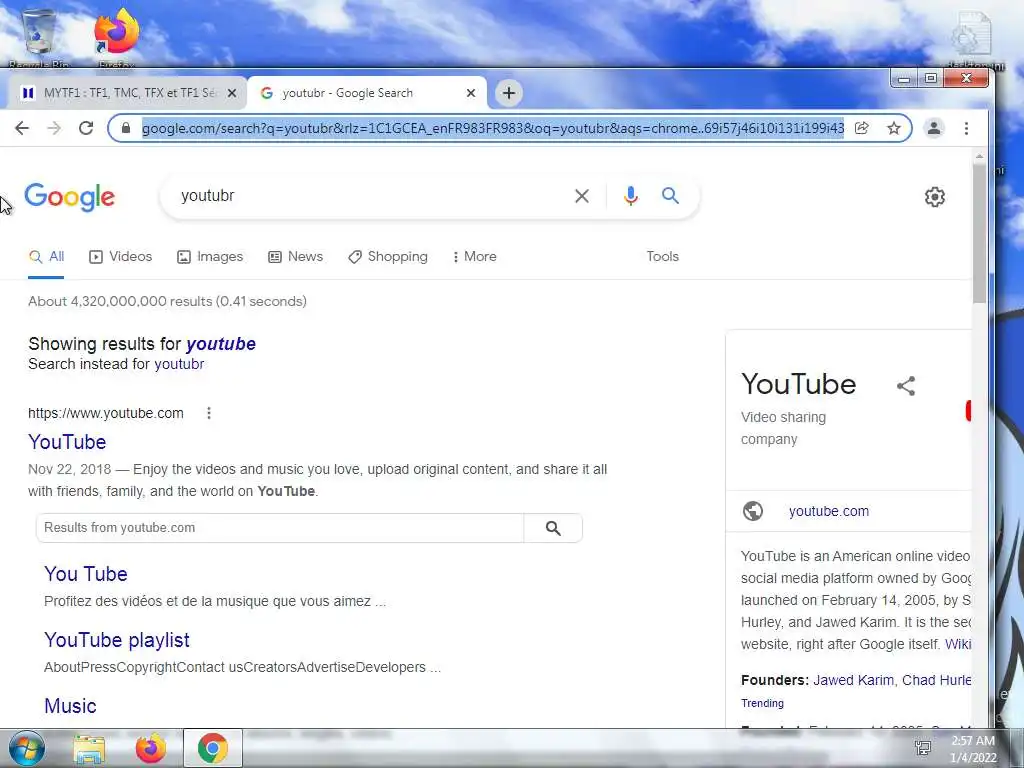Reload the current page

tap(86, 128)
